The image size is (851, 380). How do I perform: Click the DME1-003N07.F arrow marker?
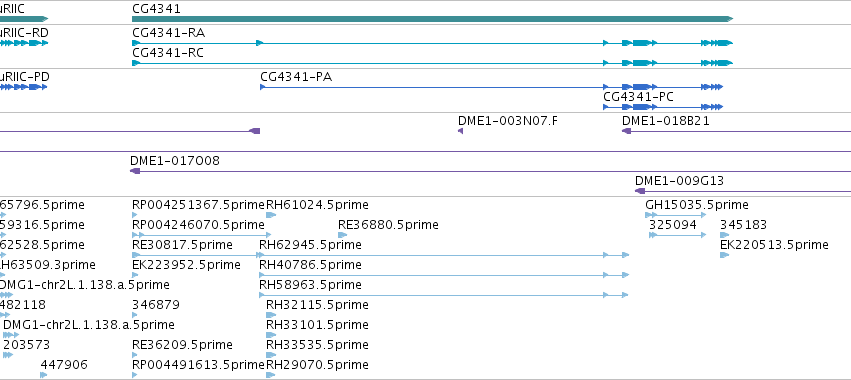point(460,131)
